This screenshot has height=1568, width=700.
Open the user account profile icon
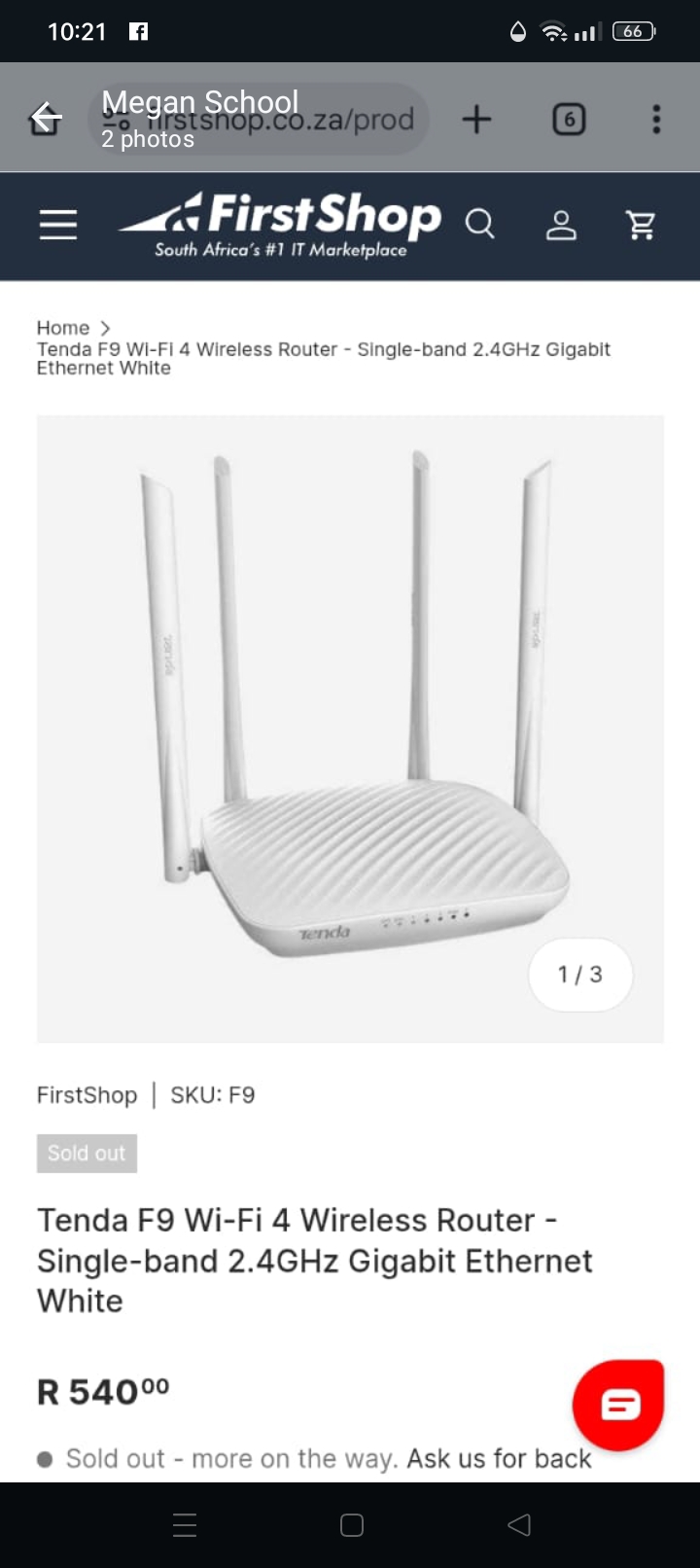coord(561,225)
